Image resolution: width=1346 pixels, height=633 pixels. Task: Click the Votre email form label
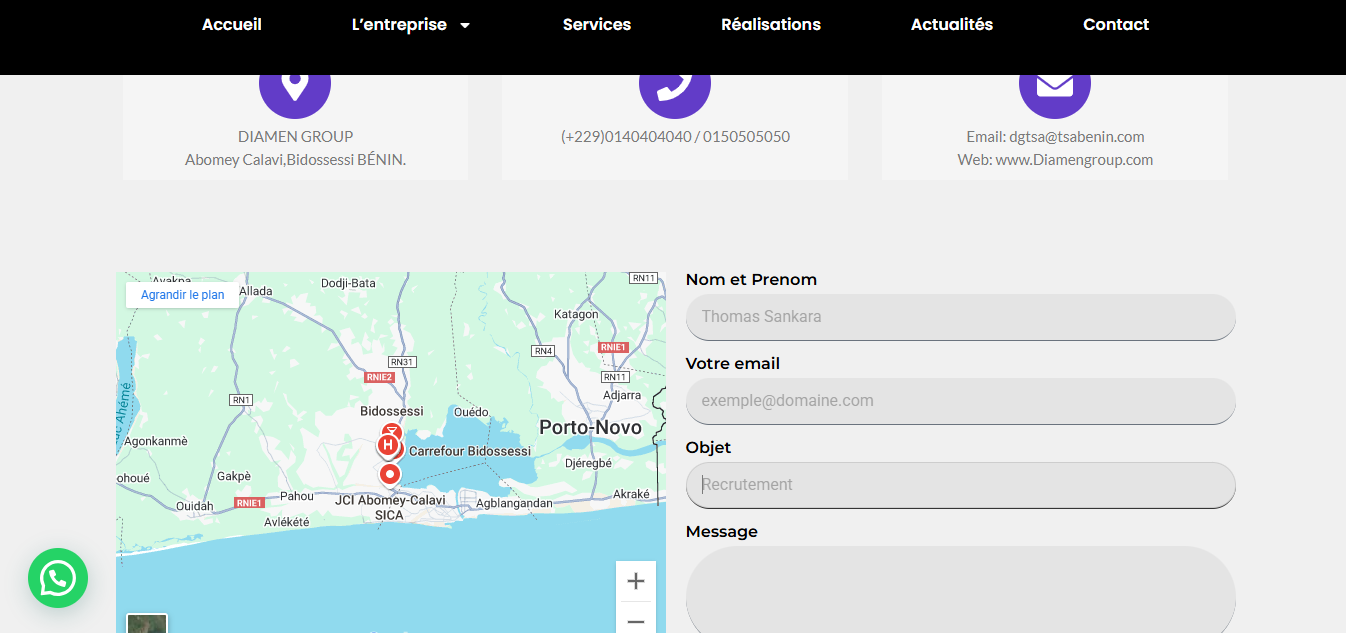pyautogui.click(x=733, y=364)
